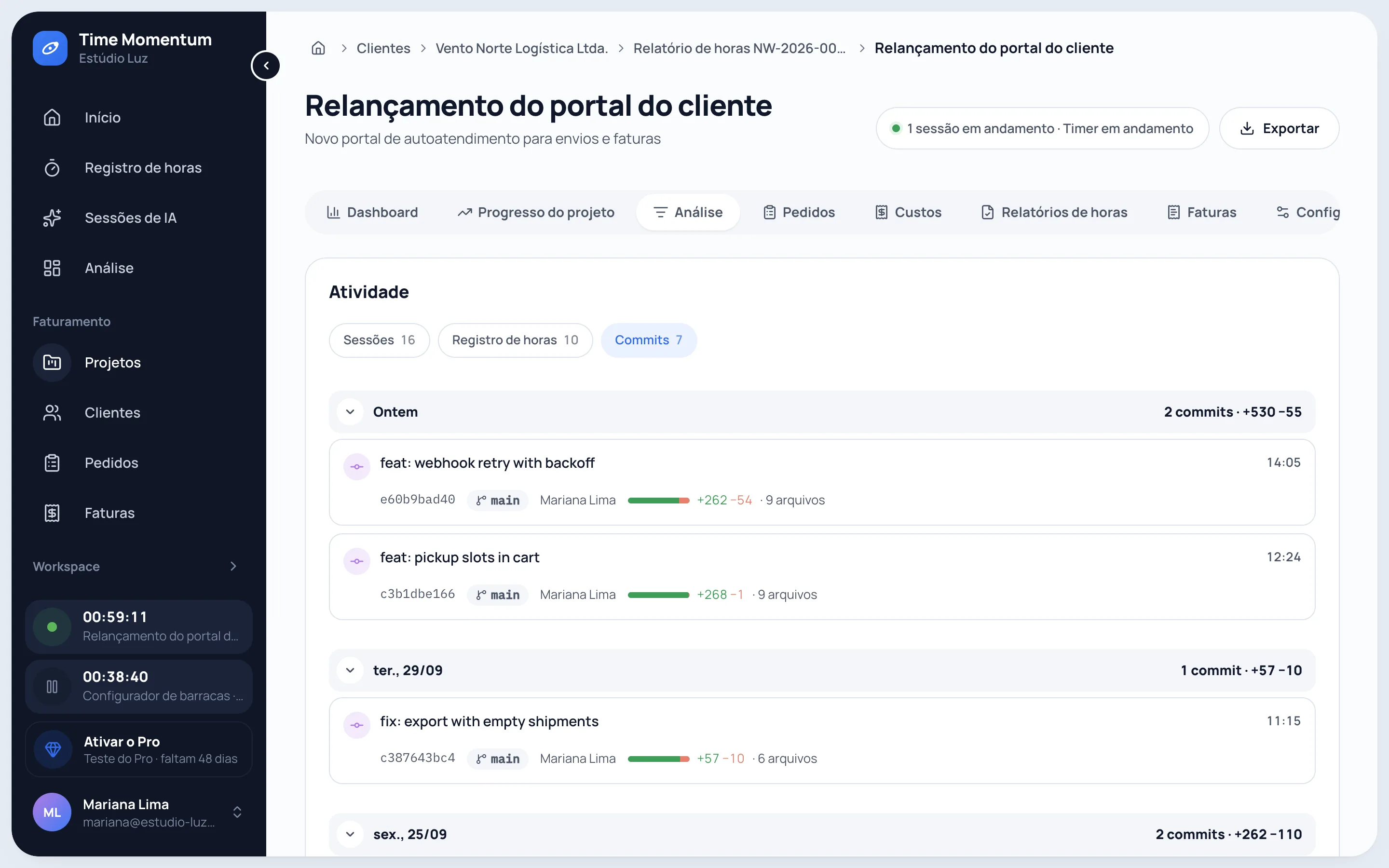Click commit icon for export empty shipments

357,725
